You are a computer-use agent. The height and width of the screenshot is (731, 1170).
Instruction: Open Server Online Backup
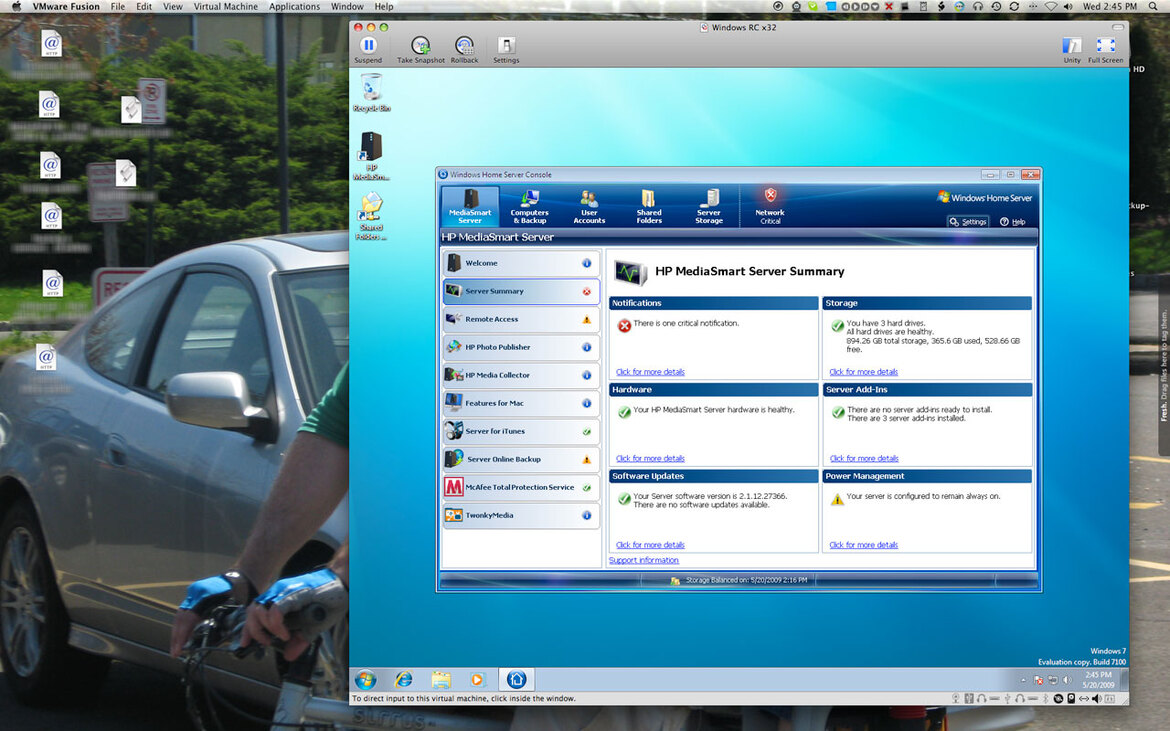coord(521,459)
